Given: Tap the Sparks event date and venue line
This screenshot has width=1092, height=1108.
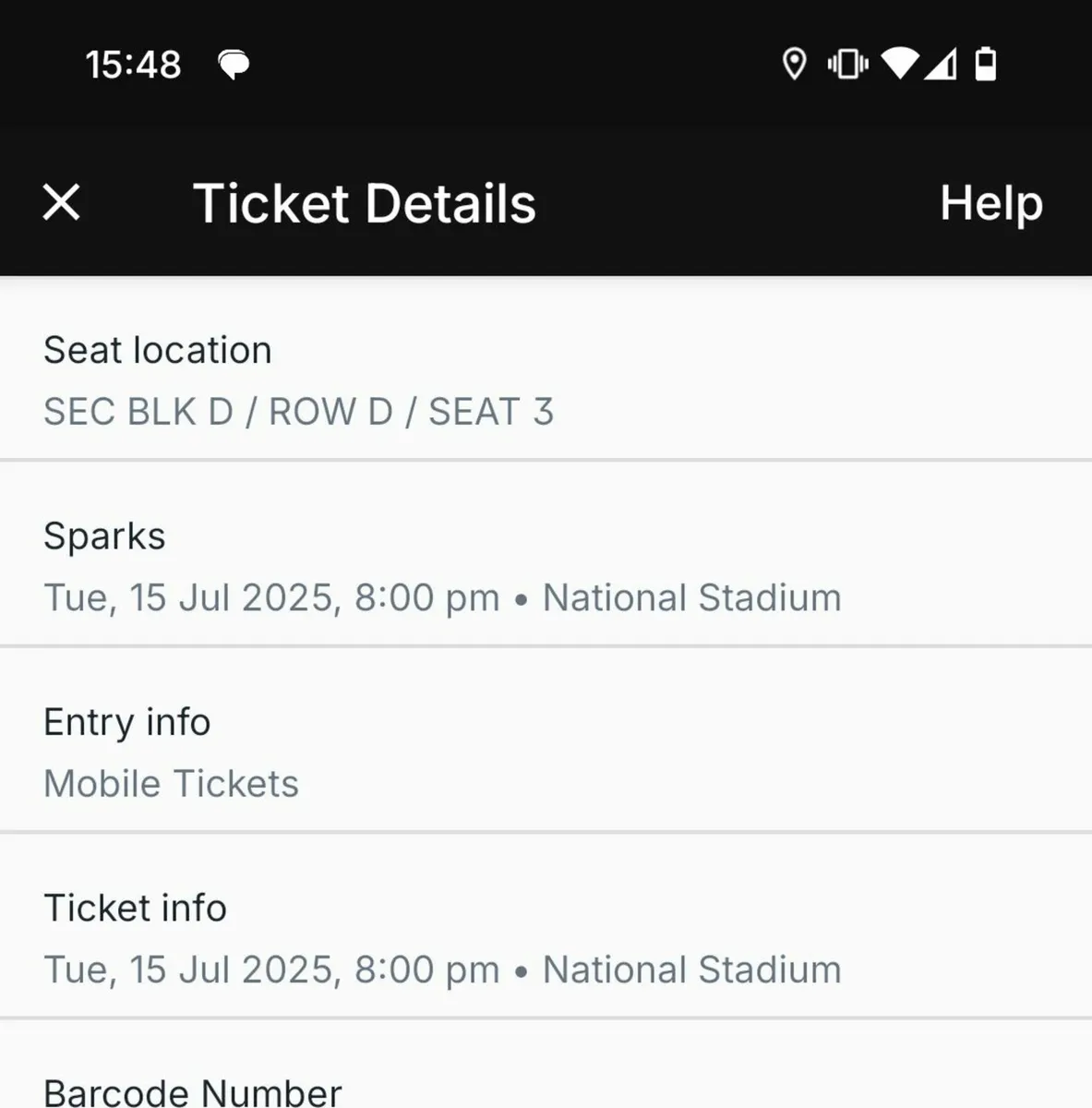Looking at the screenshot, I should click(x=443, y=598).
